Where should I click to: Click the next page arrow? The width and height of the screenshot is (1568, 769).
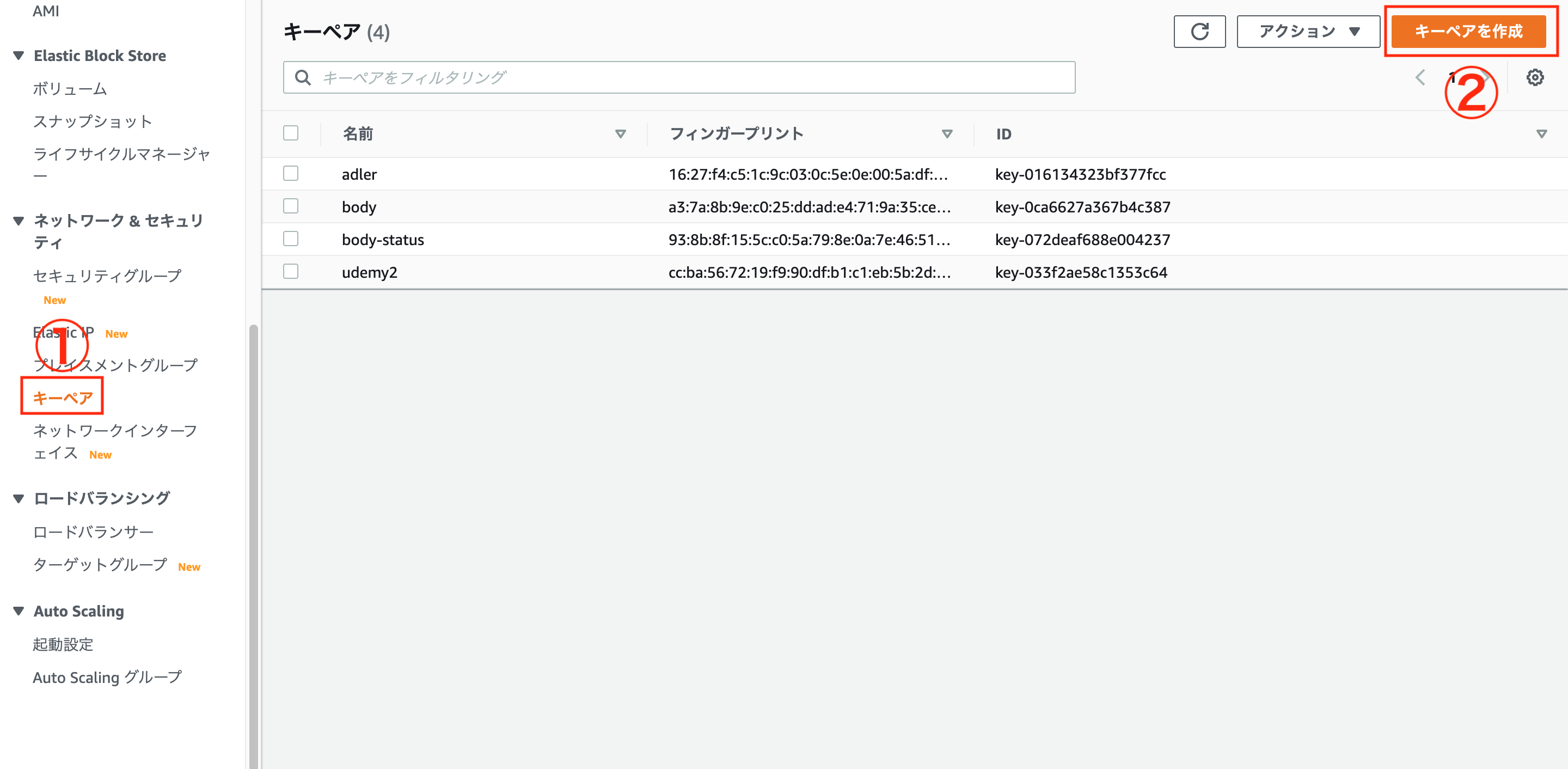(x=1485, y=77)
